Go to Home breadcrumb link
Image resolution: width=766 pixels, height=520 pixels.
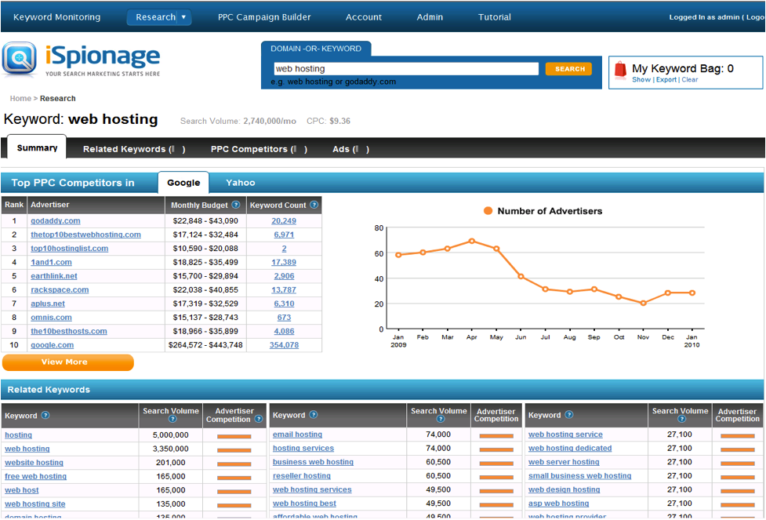(21, 98)
